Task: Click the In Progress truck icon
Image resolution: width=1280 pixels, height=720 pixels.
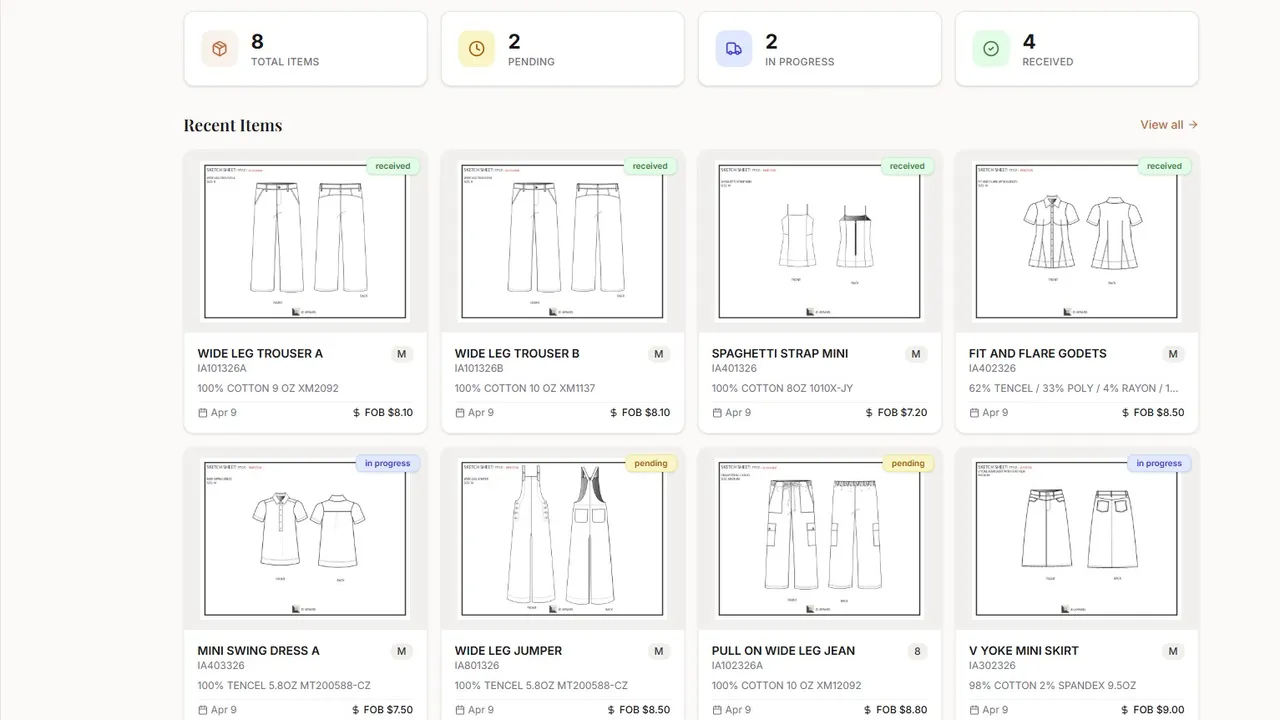Action: coord(733,48)
